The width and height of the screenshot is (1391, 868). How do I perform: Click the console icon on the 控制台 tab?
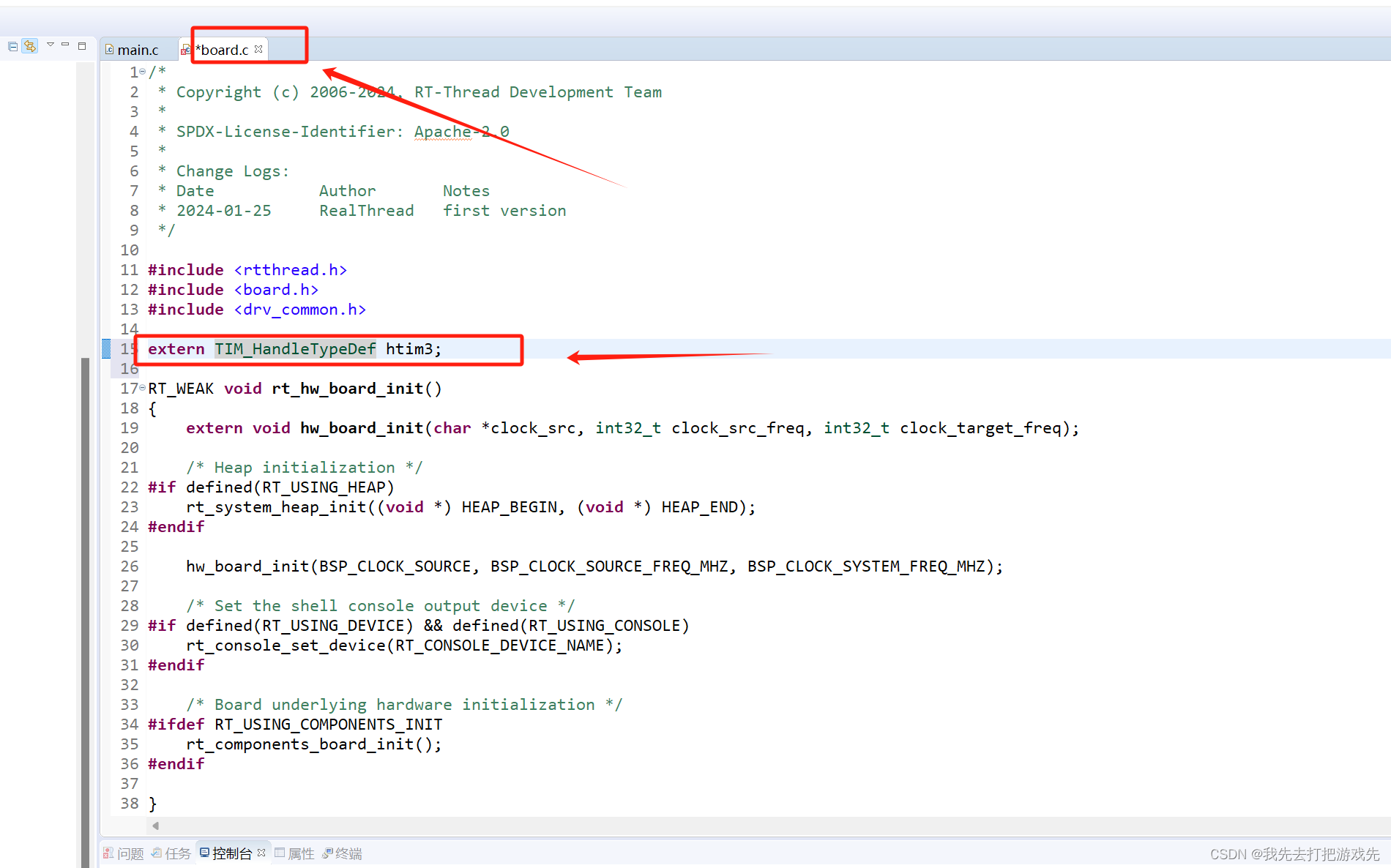205,853
